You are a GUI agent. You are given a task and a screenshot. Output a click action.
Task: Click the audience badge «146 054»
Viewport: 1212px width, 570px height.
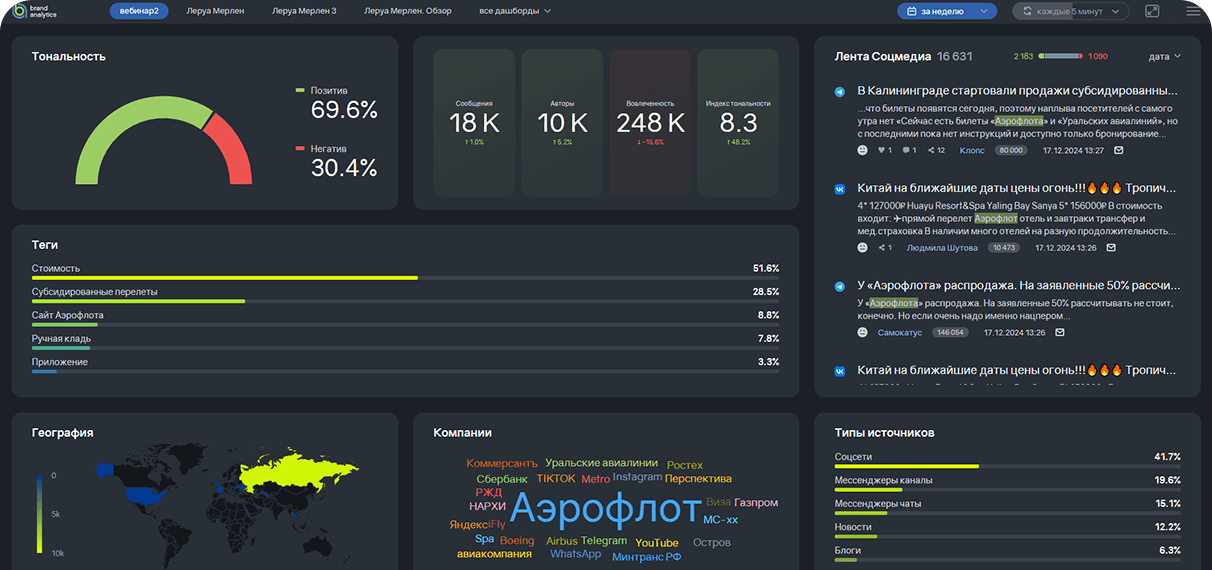coord(949,332)
